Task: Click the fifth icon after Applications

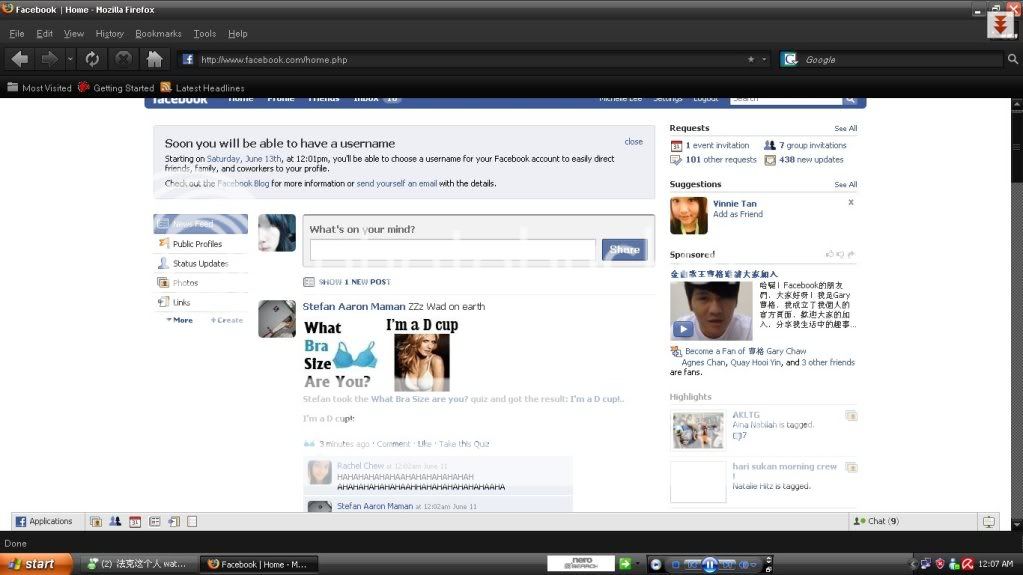Action: [x=174, y=521]
